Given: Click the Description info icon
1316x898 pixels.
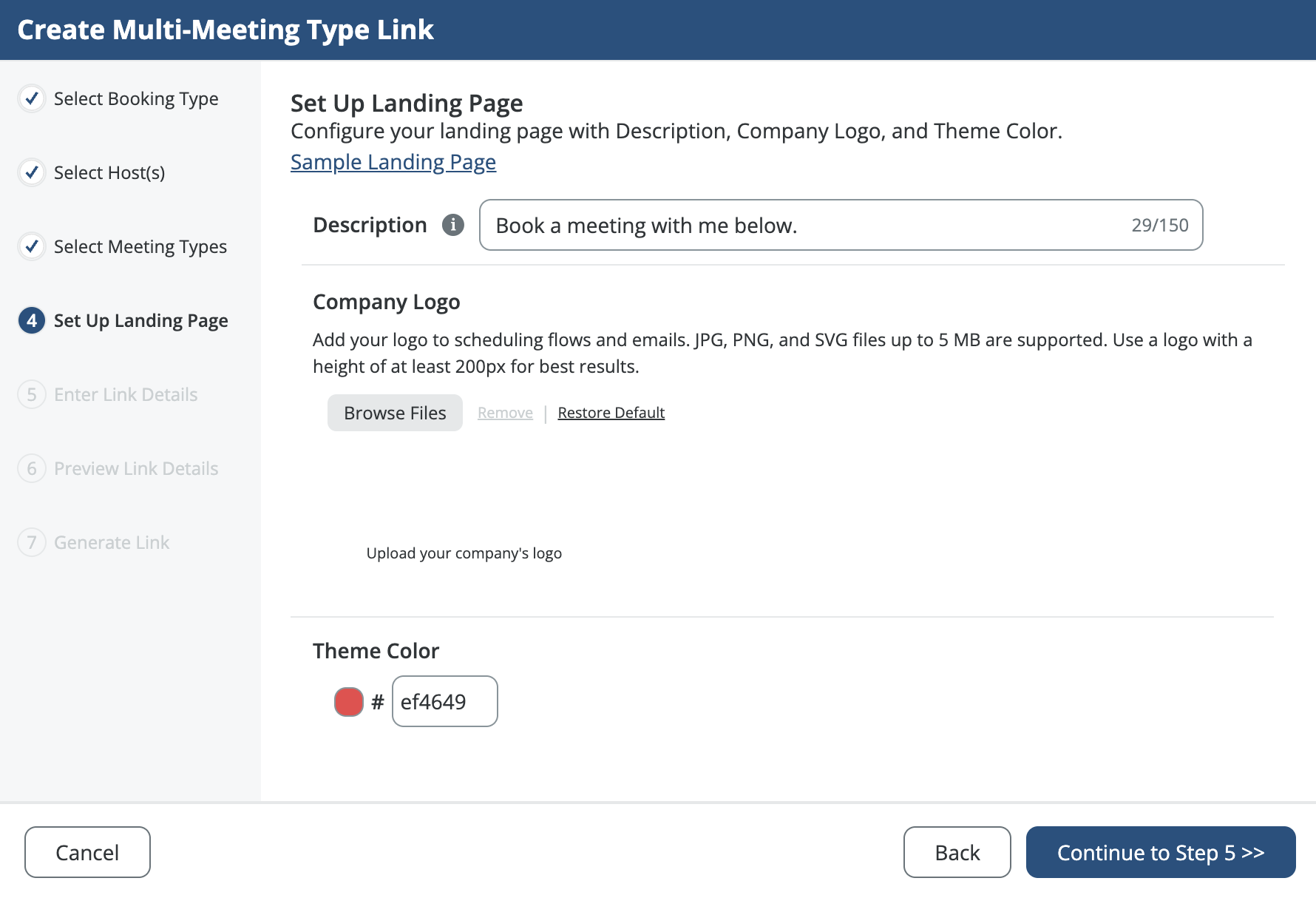Looking at the screenshot, I should coord(453,225).
